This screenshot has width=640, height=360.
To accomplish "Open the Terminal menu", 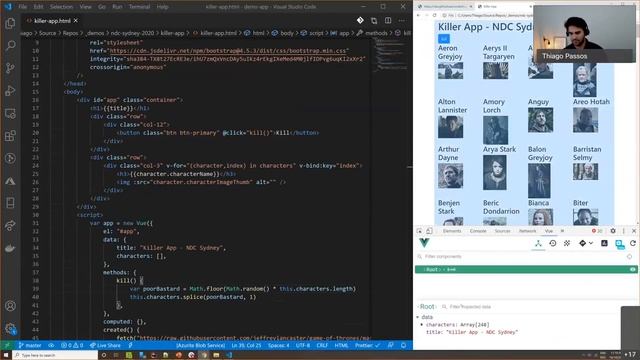I will point(139,7).
